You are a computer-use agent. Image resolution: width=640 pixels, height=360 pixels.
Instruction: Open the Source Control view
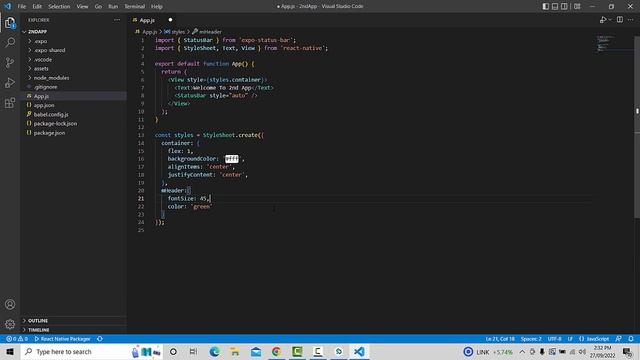[10, 62]
